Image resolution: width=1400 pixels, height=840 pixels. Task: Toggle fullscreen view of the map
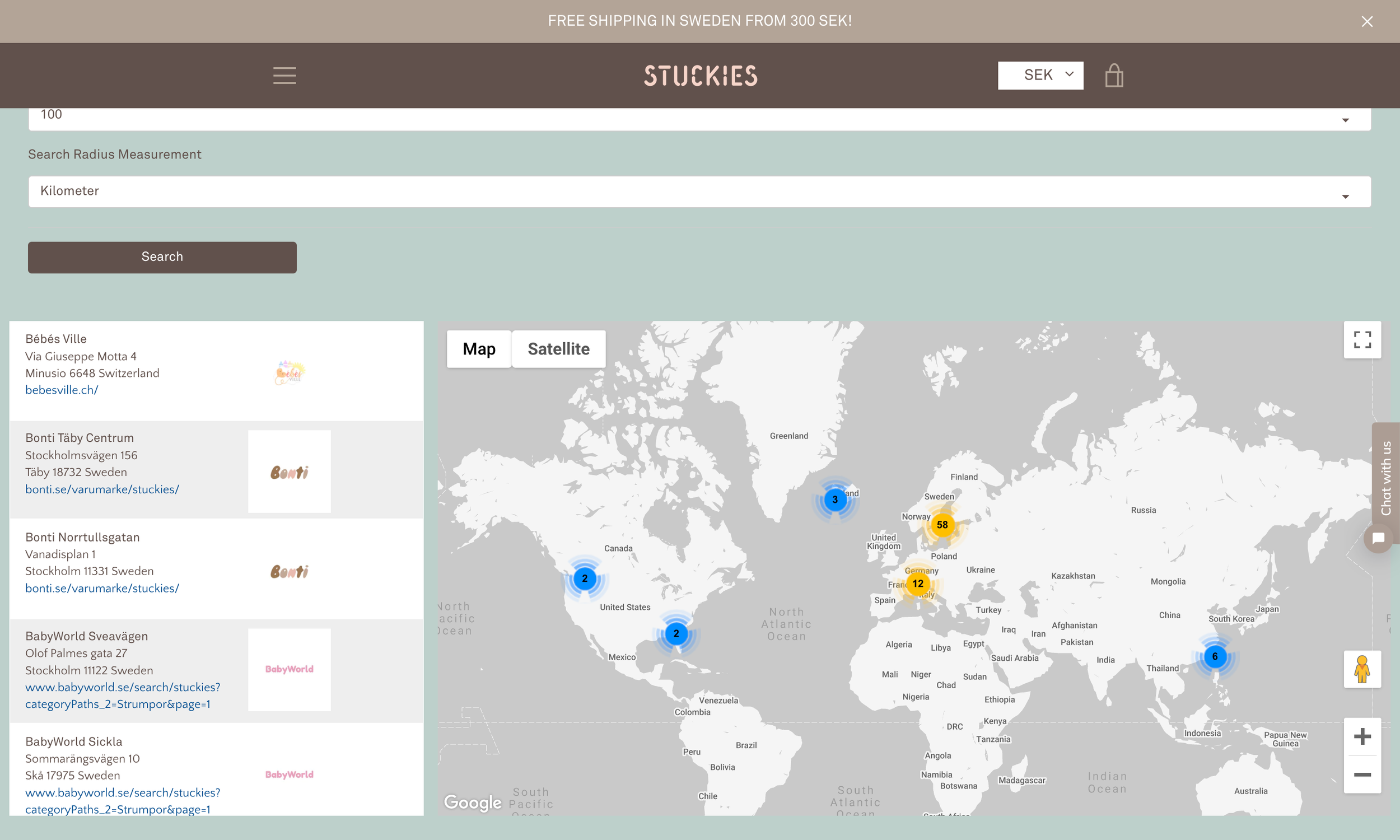tap(1361, 339)
